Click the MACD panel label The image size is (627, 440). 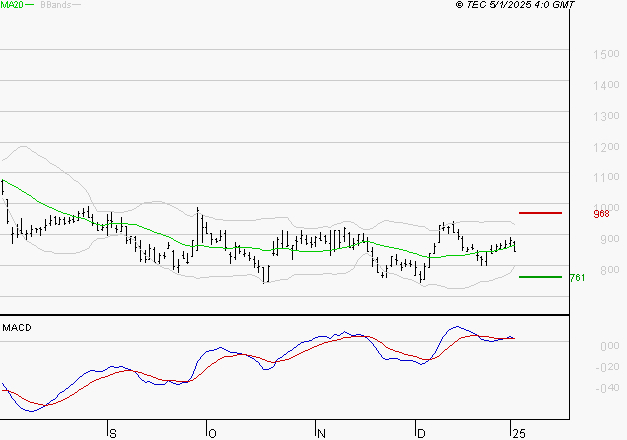tap(17, 328)
